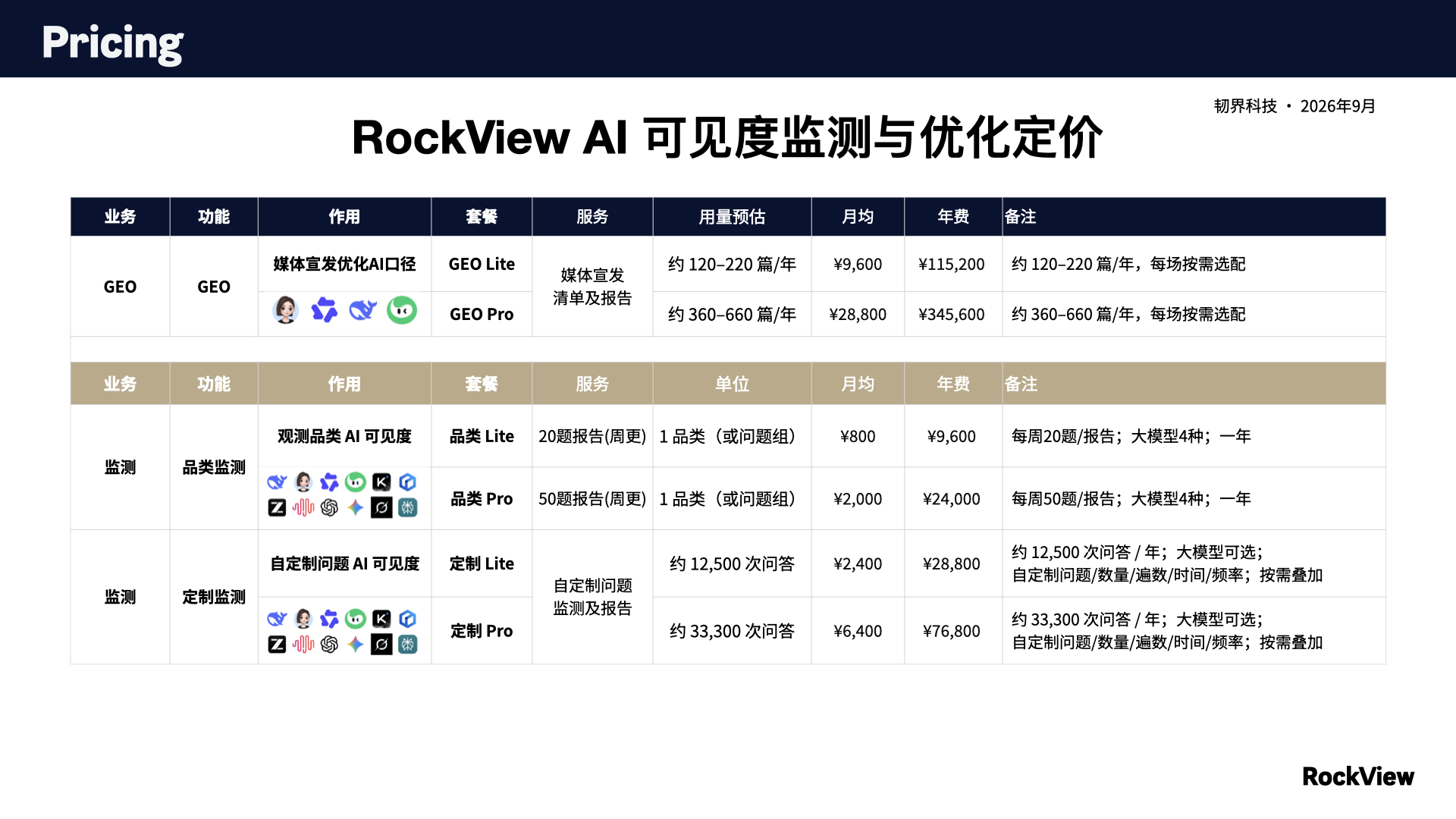This screenshot has width=1456, height=819.
Task: Click the ¥76,800 annual fee cell
Action: [952, 631]
